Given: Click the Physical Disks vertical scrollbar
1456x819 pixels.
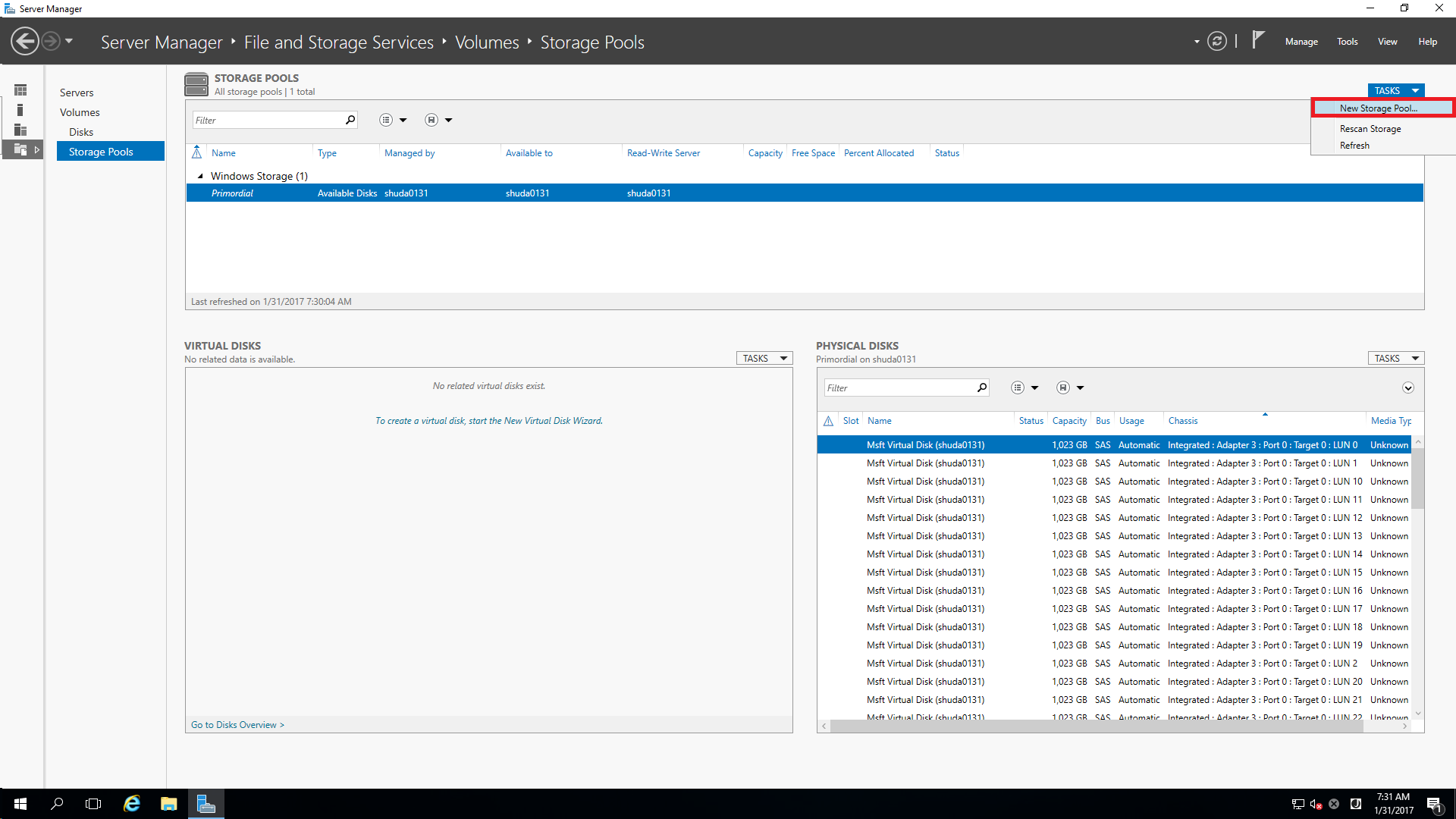Looking at the screenshot, I should [1418, 478].
